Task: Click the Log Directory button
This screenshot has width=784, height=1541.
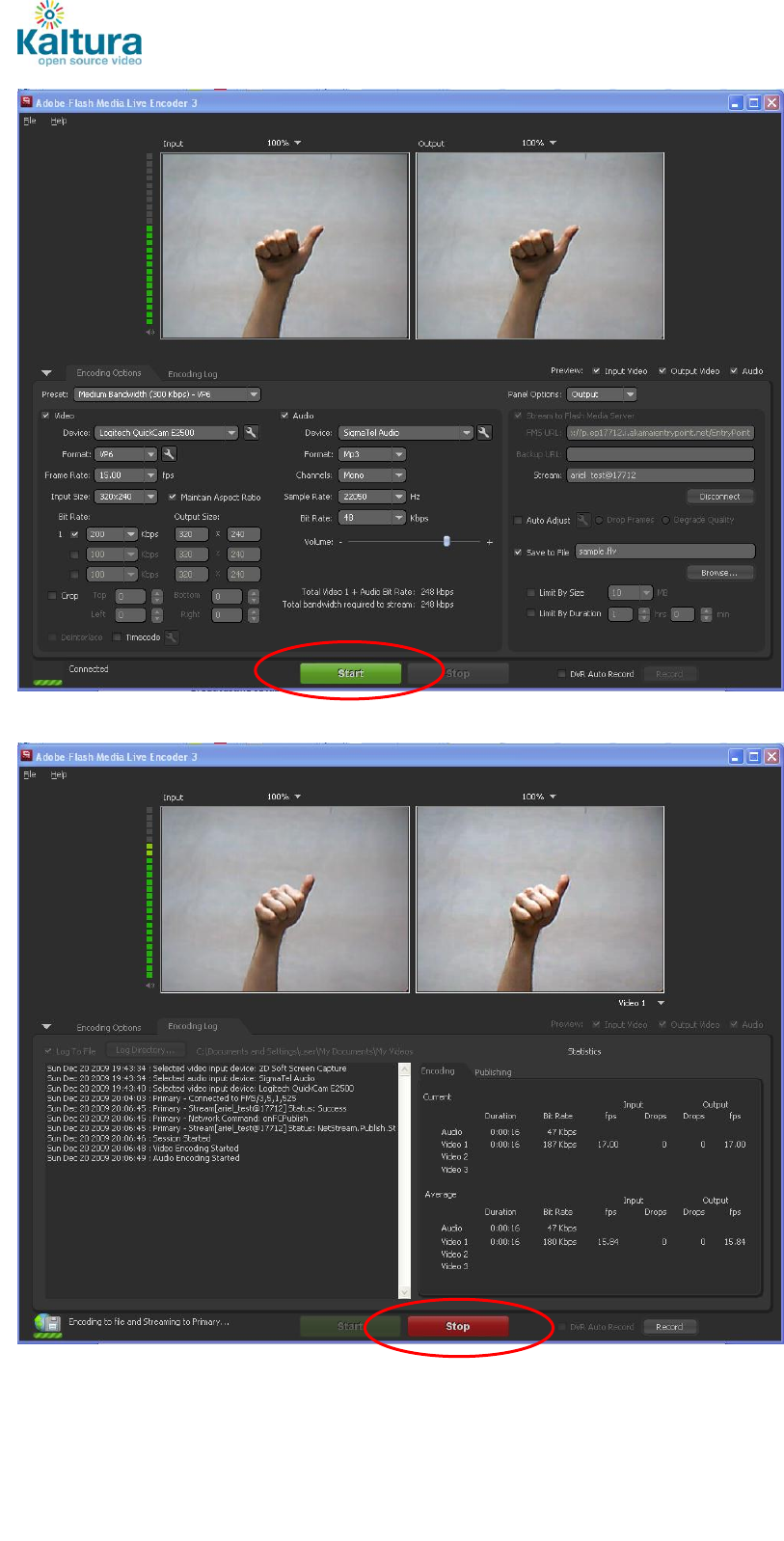Action: tap(146, 1050)
